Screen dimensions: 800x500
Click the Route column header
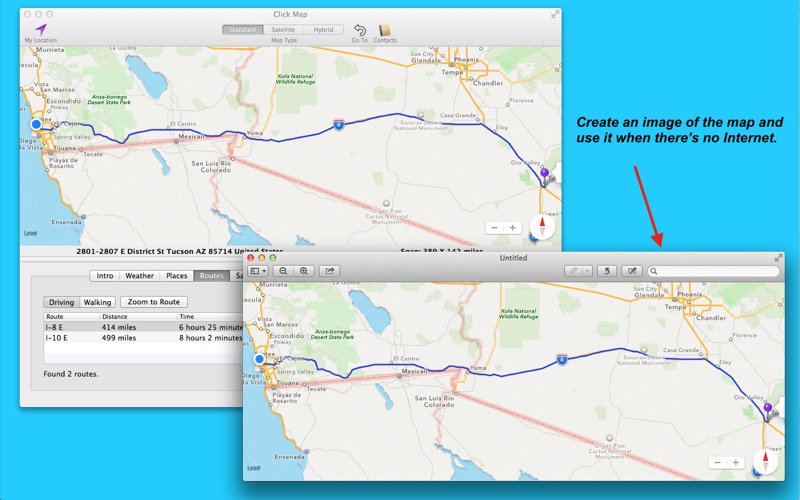tap(72, 316)
